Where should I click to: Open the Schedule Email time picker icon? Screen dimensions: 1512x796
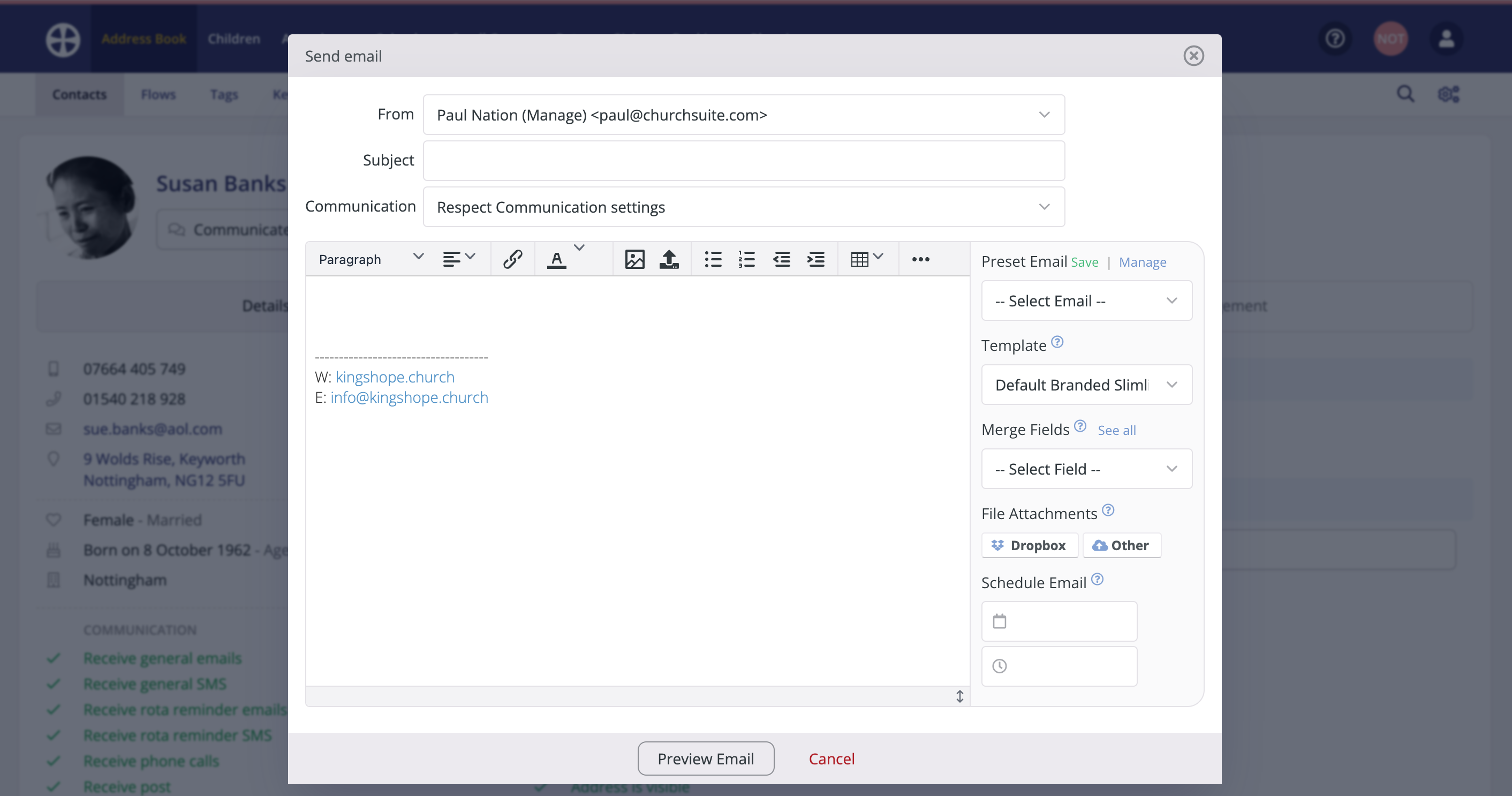tap(1000, 666)
